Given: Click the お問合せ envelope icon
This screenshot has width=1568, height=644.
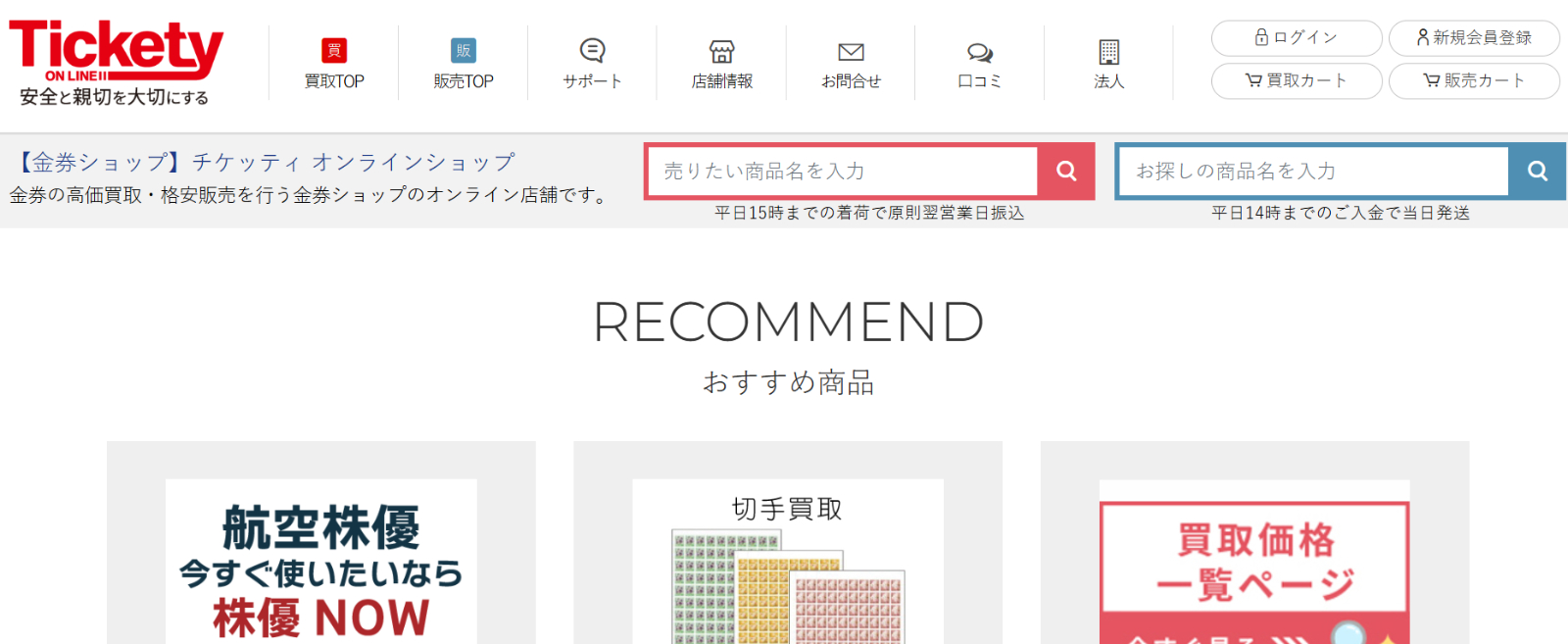Looking at the screenshot, I should 851,51.
